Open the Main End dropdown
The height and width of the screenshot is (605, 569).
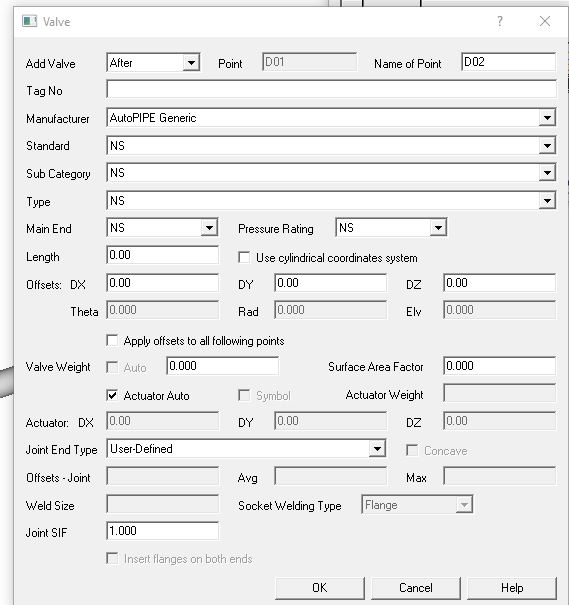(209, 228)
